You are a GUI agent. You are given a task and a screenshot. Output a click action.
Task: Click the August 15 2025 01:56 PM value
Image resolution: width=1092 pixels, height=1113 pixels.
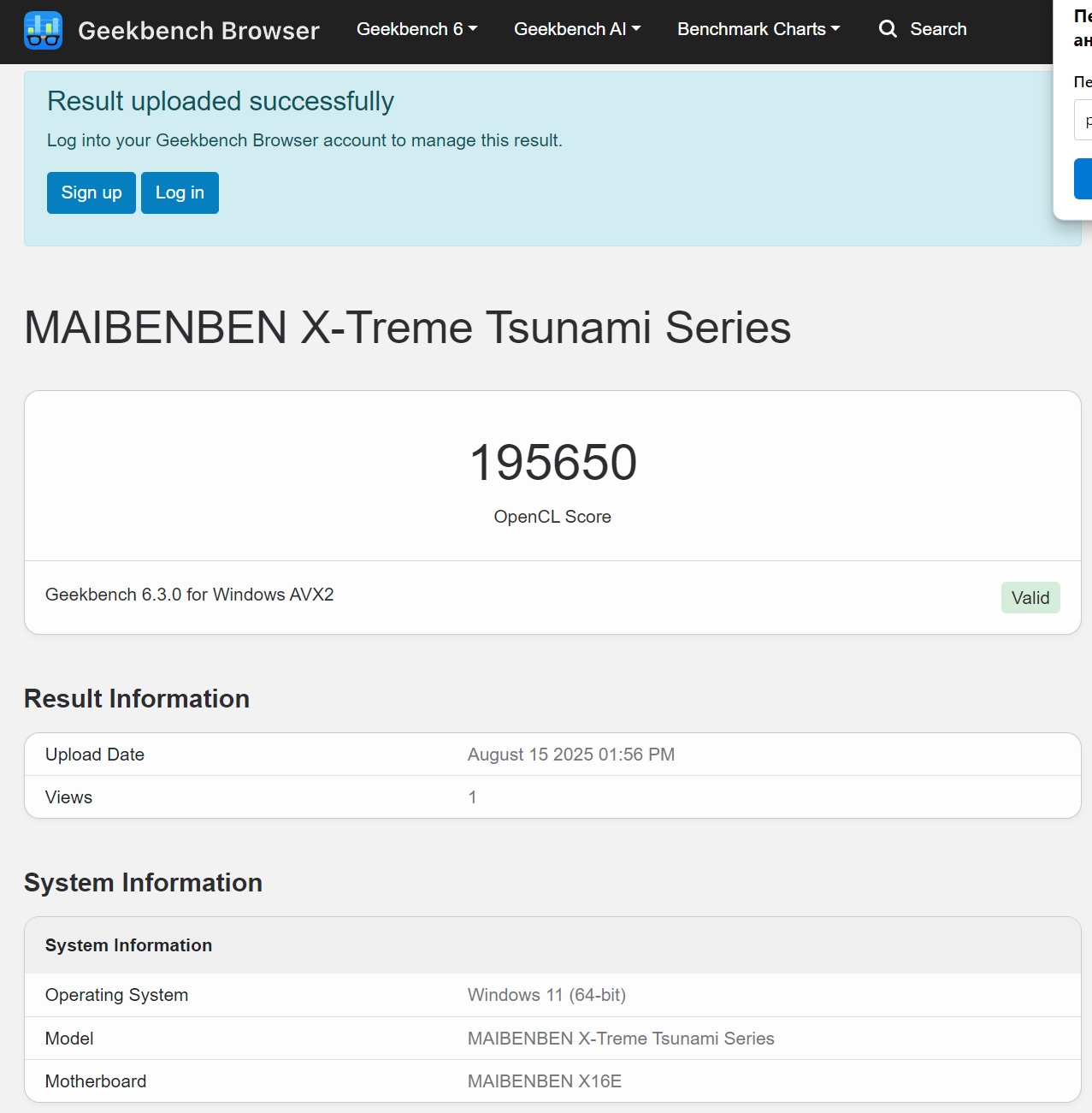[x=571, y=755]
